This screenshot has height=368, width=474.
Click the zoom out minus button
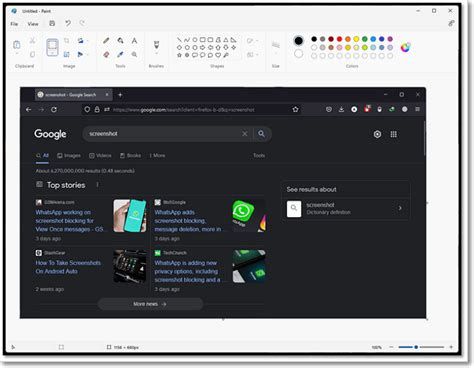(391, 347)
